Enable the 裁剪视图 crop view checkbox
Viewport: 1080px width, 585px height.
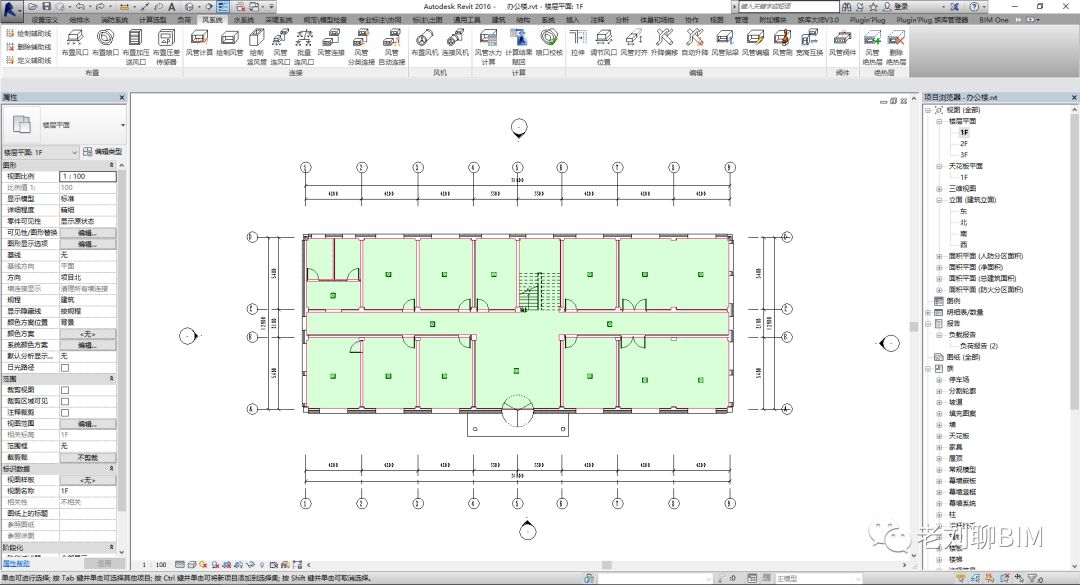click(65, 390)
